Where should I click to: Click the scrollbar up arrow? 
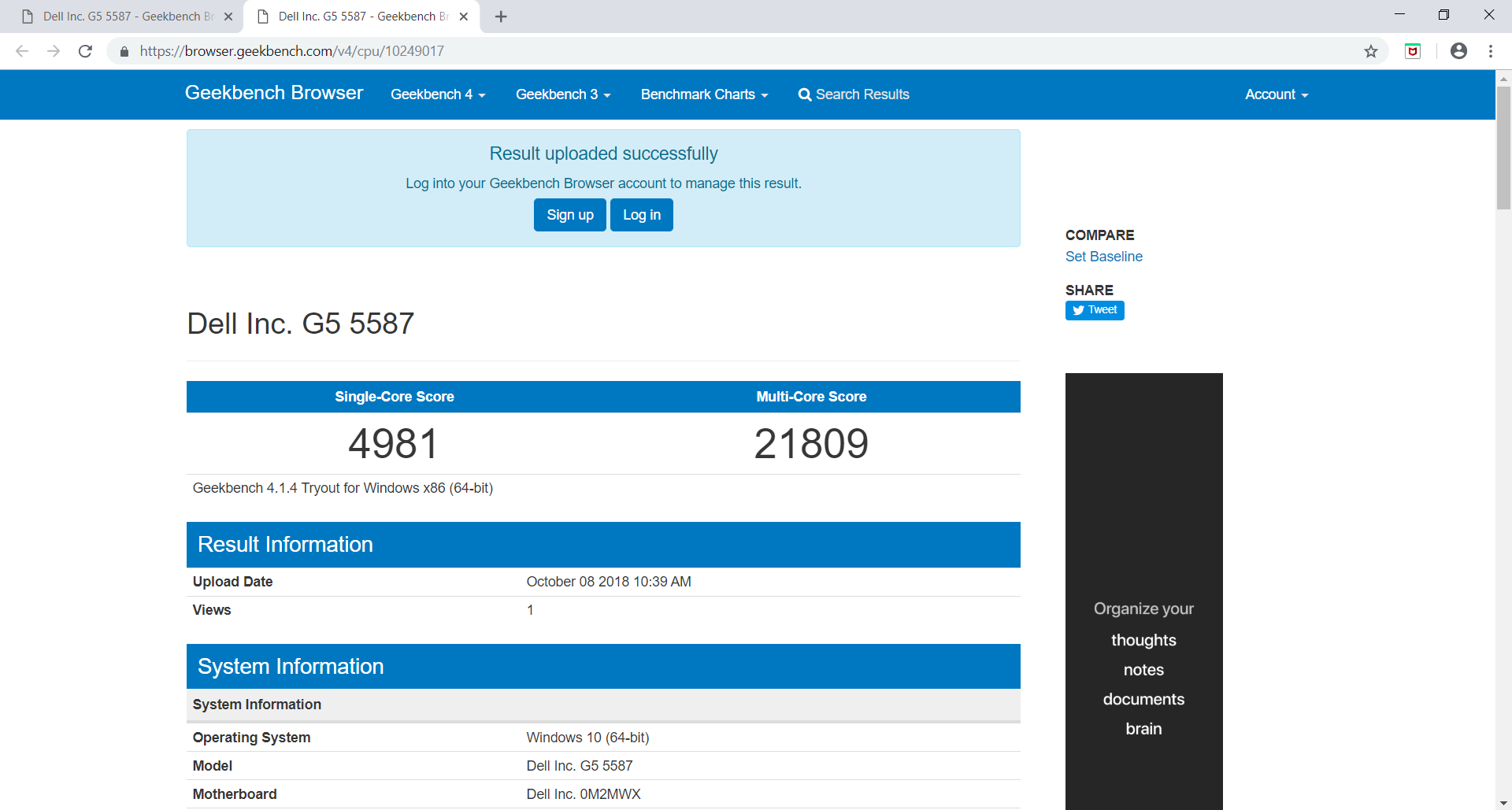pyautogui.click(x=1503, y=78)
